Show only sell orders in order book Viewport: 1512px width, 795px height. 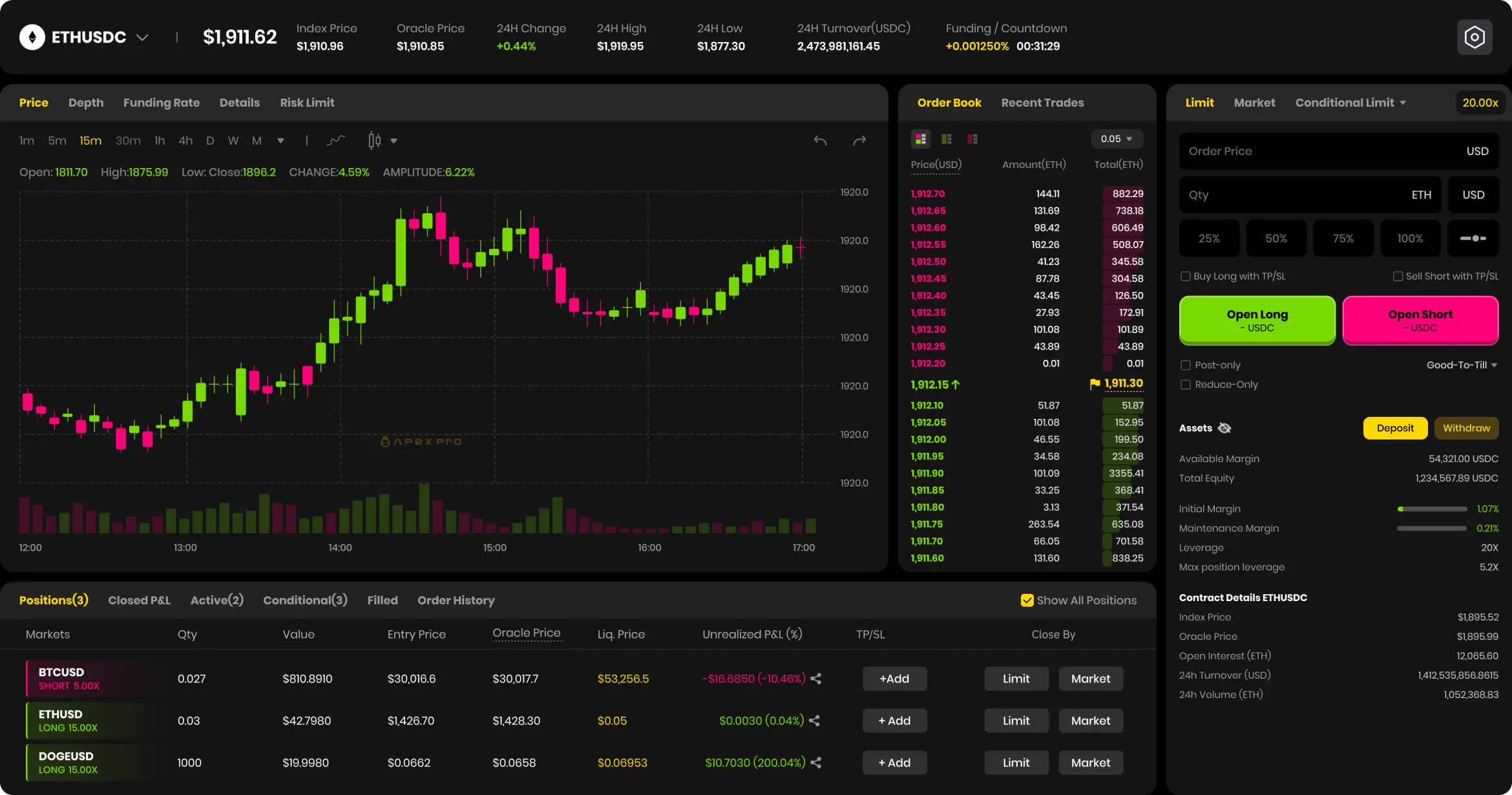click(x=972, y=138)
